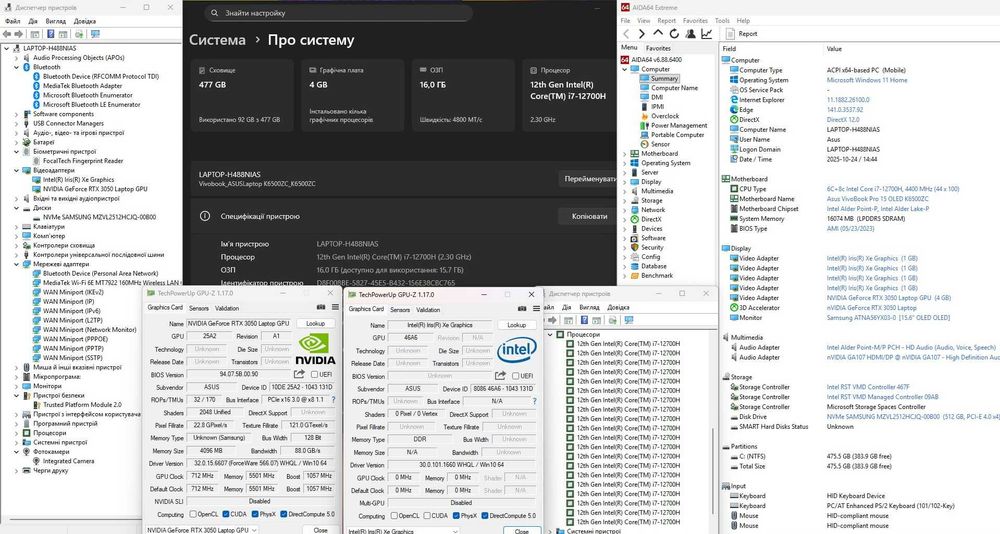Open AIDA64 Favorites menu in menu bar
Image resolution: width=1000 pixels, height=534 pixels.
click(695, 20)
